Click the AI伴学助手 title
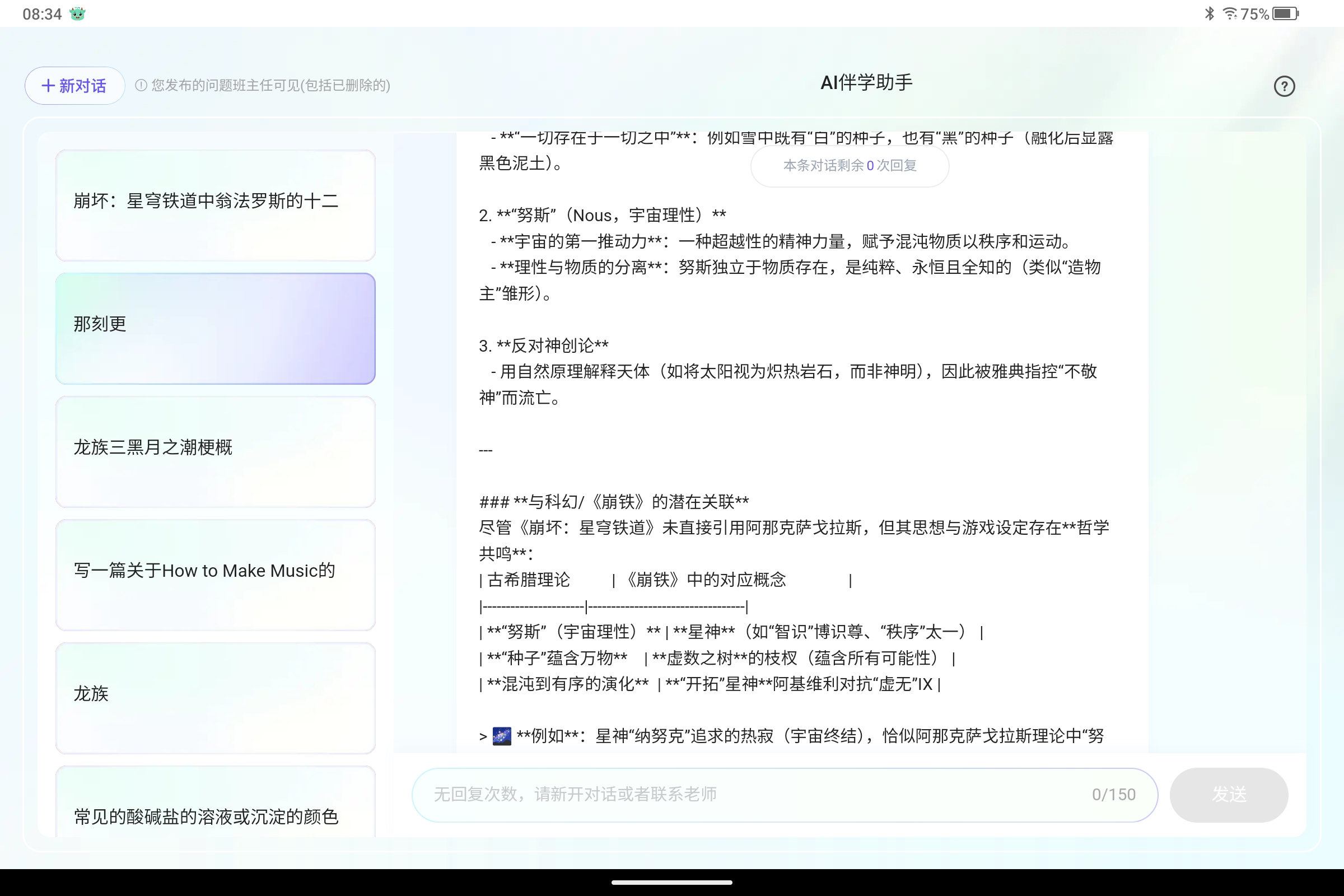The image size is (1344, 896). pos(866,83)
